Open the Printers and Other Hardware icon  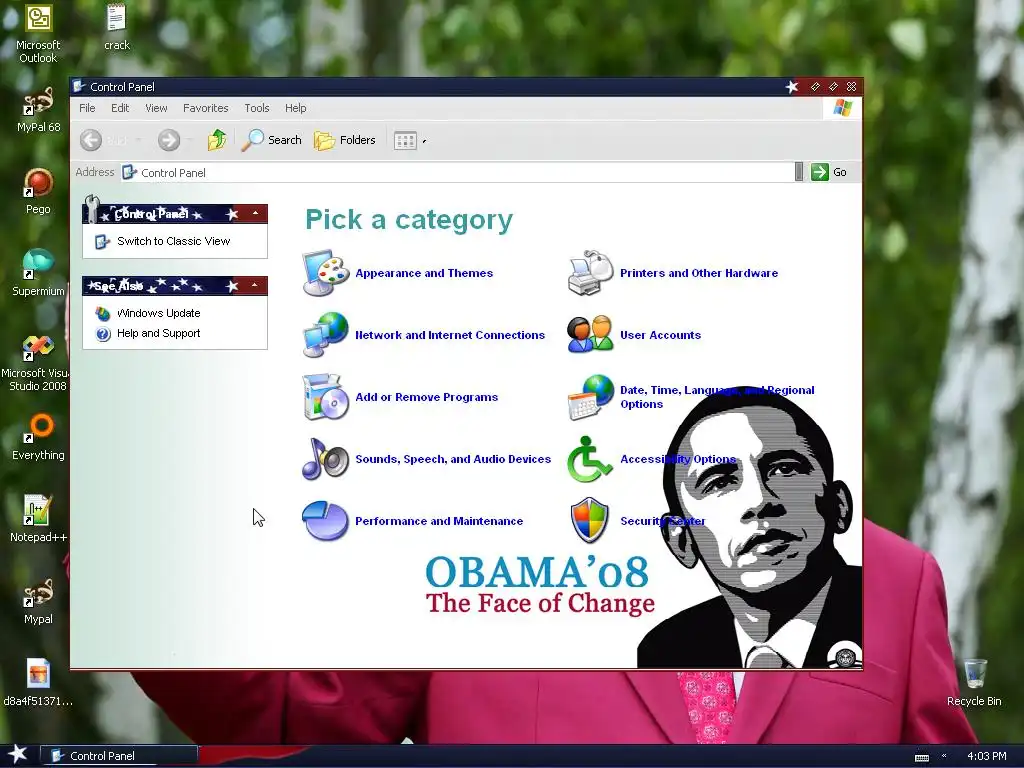590,273
